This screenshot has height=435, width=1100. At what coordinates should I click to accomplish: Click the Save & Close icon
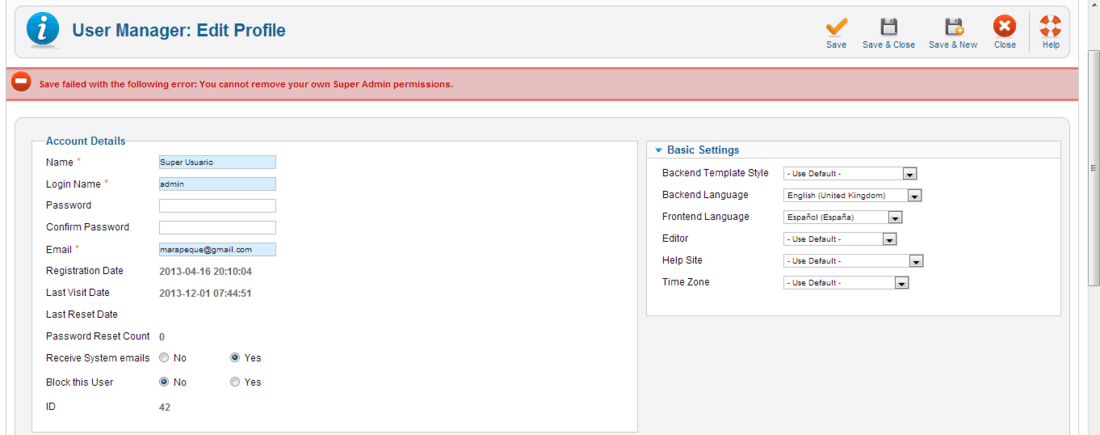tap(888, 28)
